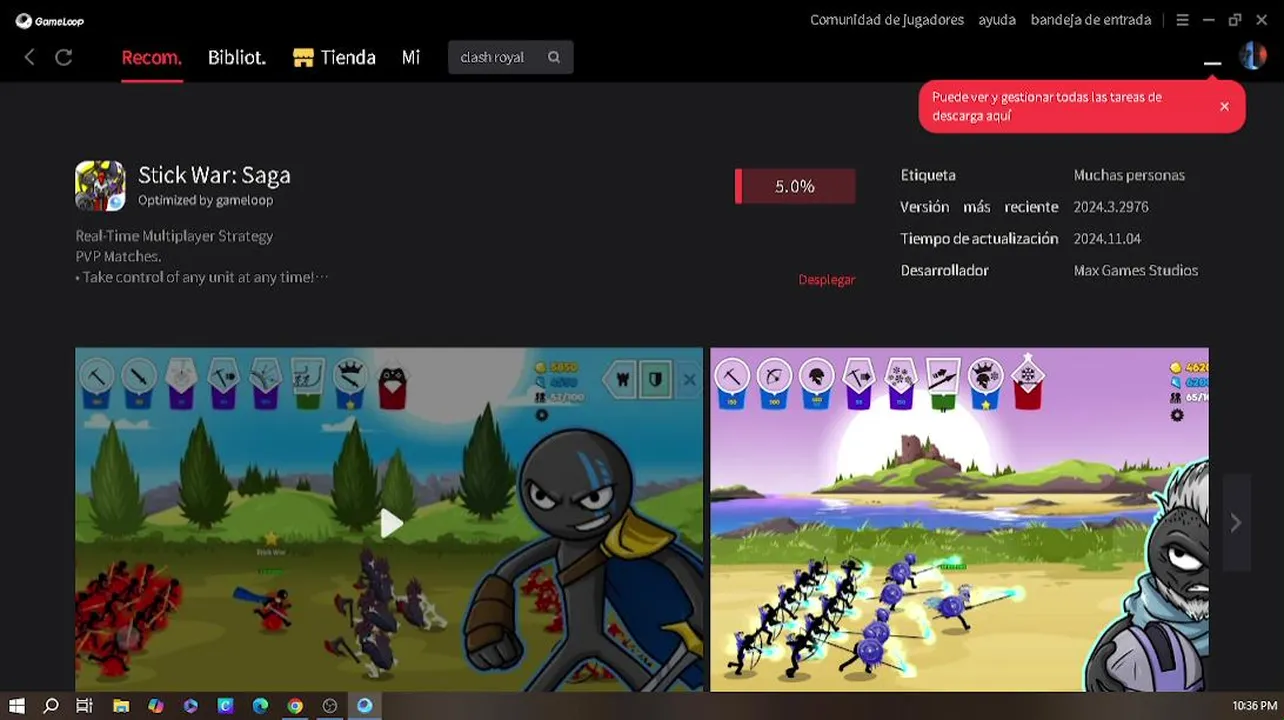Open Comunidad de jugadores link

coord(887,20)
